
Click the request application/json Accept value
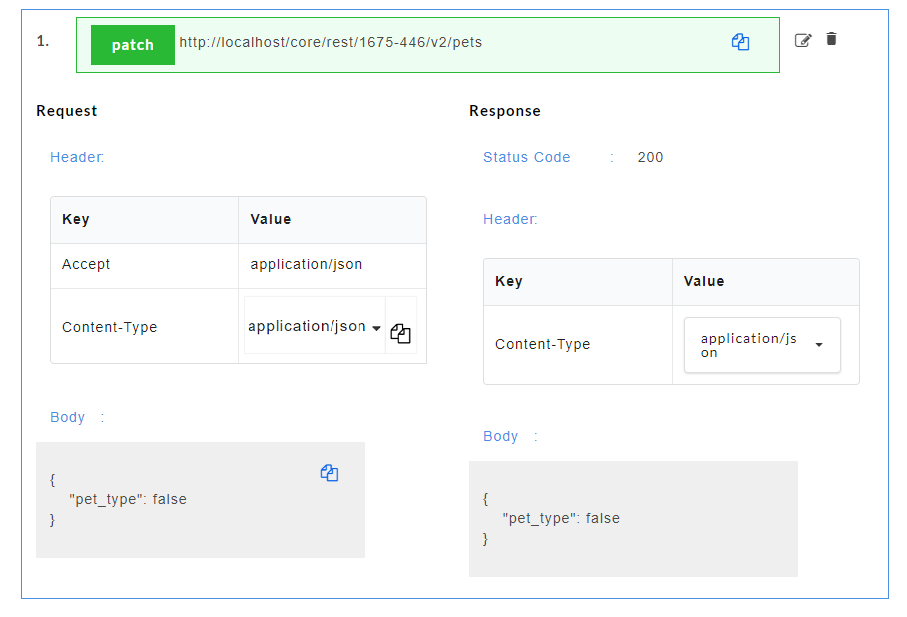click(306, 264)
